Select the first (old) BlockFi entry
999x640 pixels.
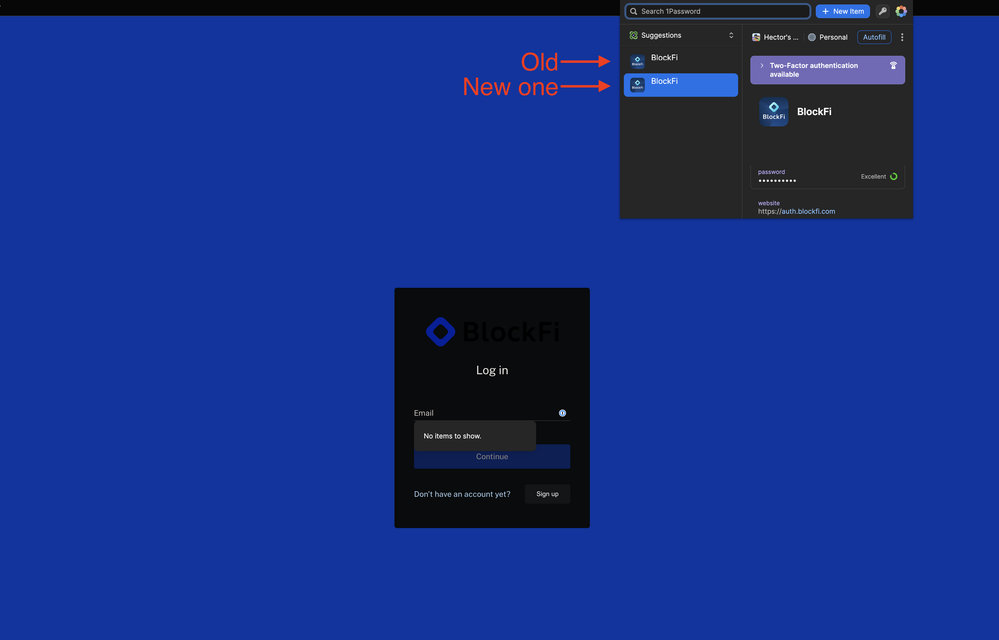point(680,61)
